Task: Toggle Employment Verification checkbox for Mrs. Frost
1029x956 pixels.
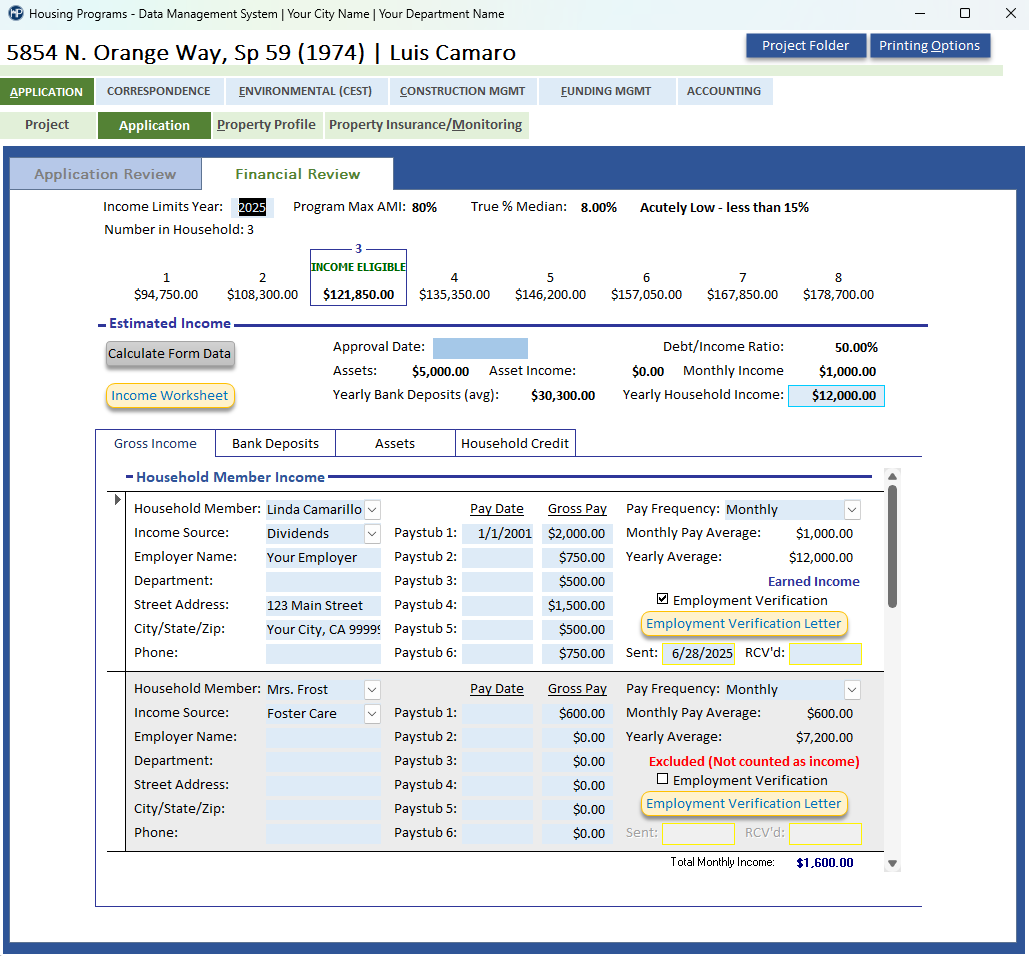Action: 662,778
